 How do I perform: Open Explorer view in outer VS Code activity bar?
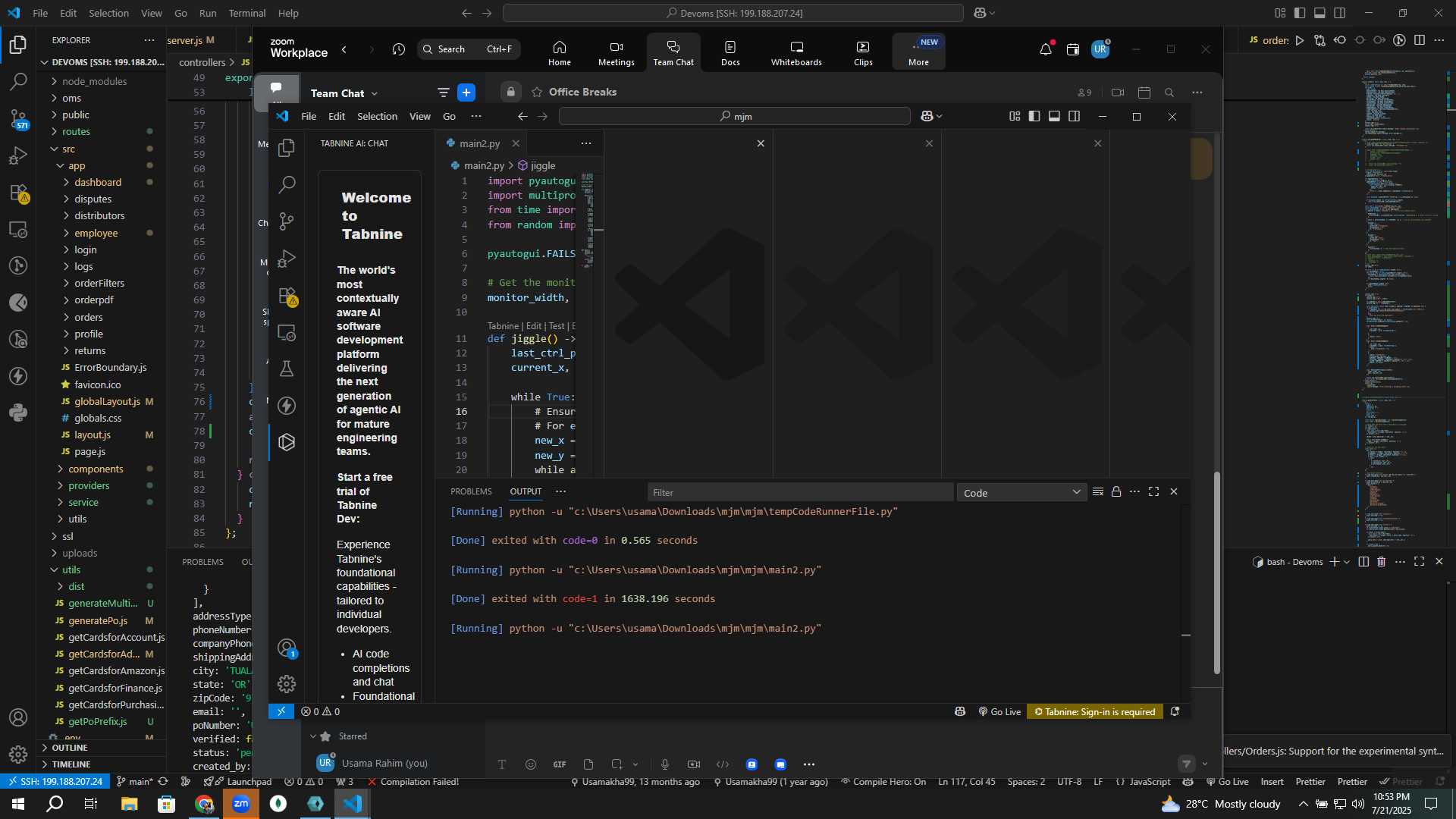pyautogui.click(x=18, y=45)
